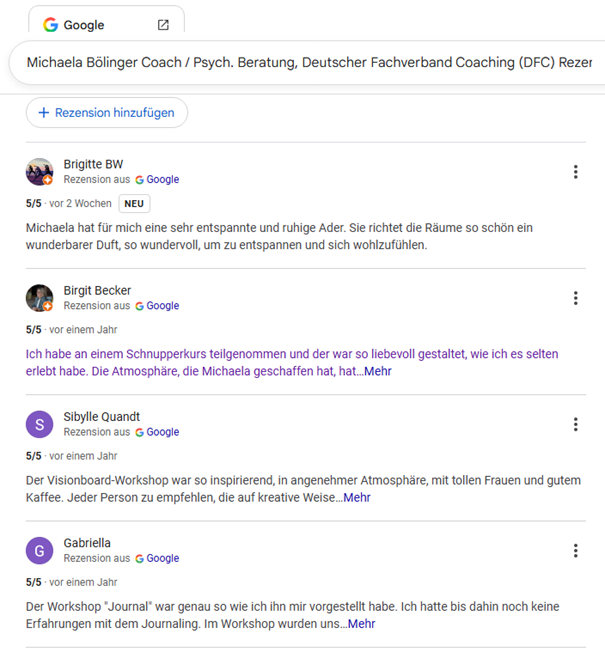Viewport: 605px width, 652px height.
Task: Open three-dot menu for Gabriella's review
Action: [575, 550]
